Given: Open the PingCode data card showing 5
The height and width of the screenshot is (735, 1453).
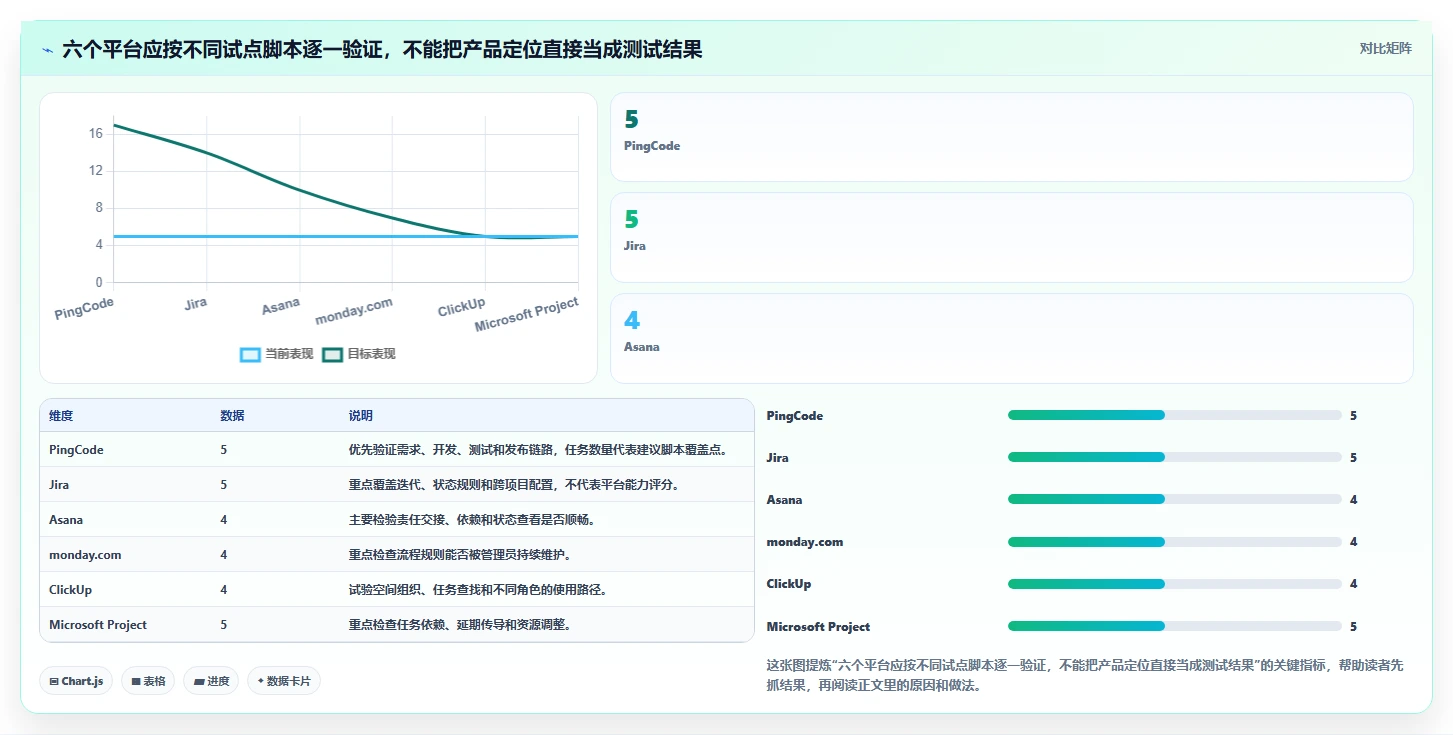Looking at the screenshot, I should 1011,137.
